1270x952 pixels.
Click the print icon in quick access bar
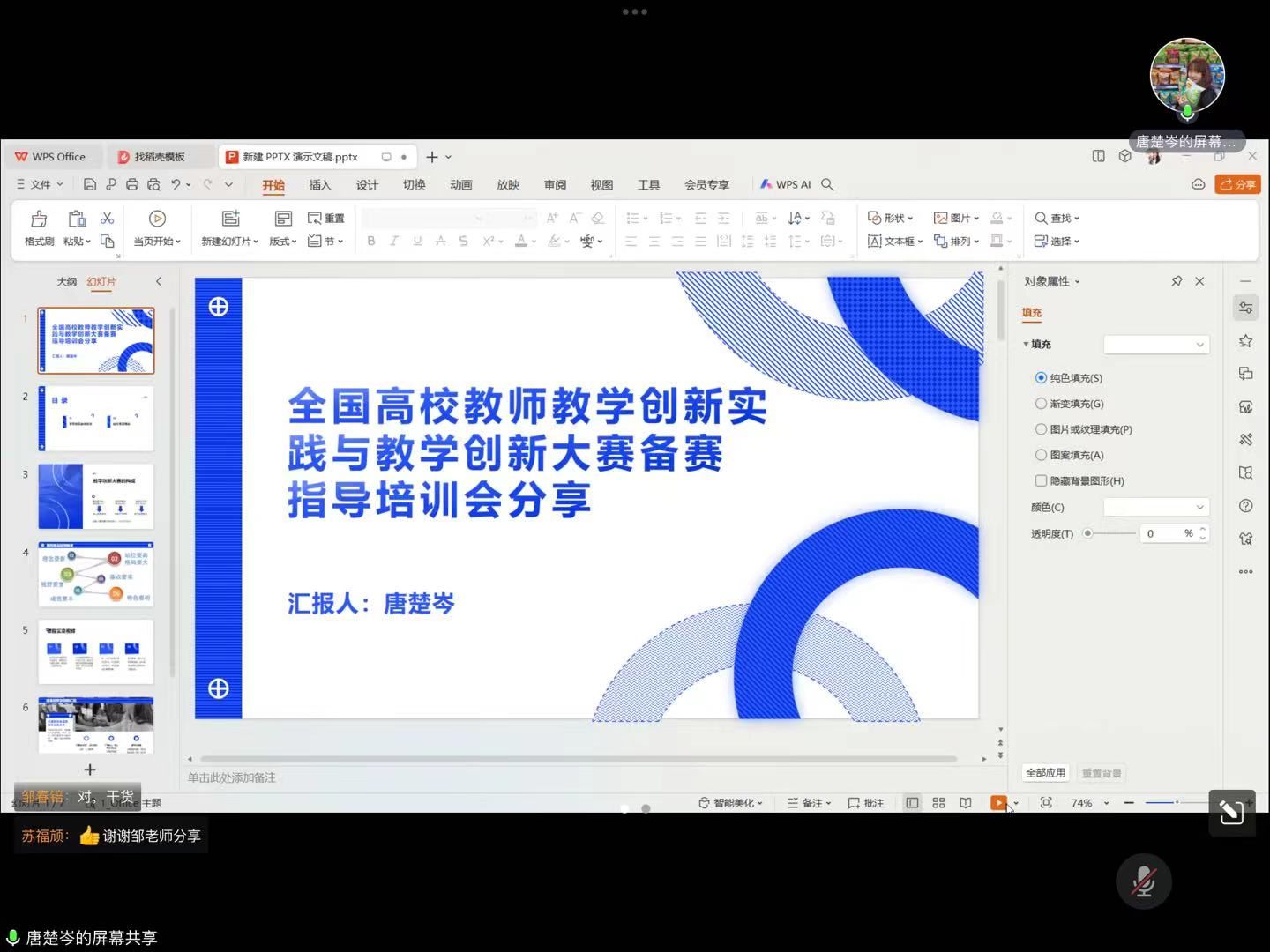pos(132,184)
